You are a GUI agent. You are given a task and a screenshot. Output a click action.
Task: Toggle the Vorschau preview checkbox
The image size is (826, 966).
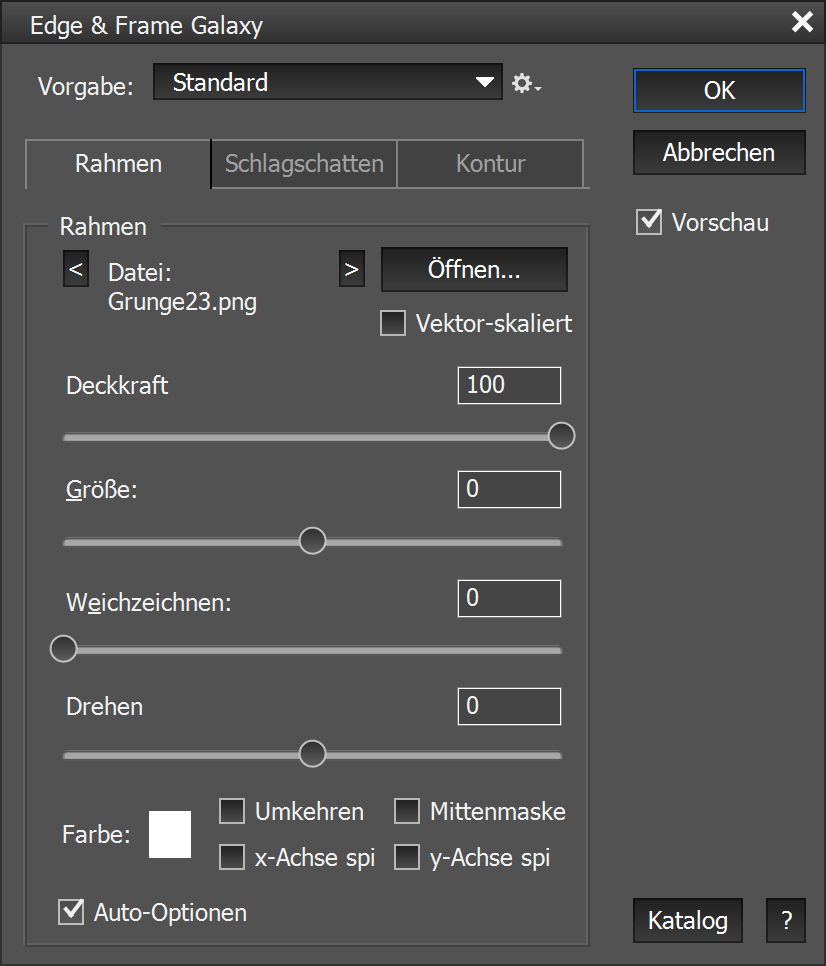650,222
